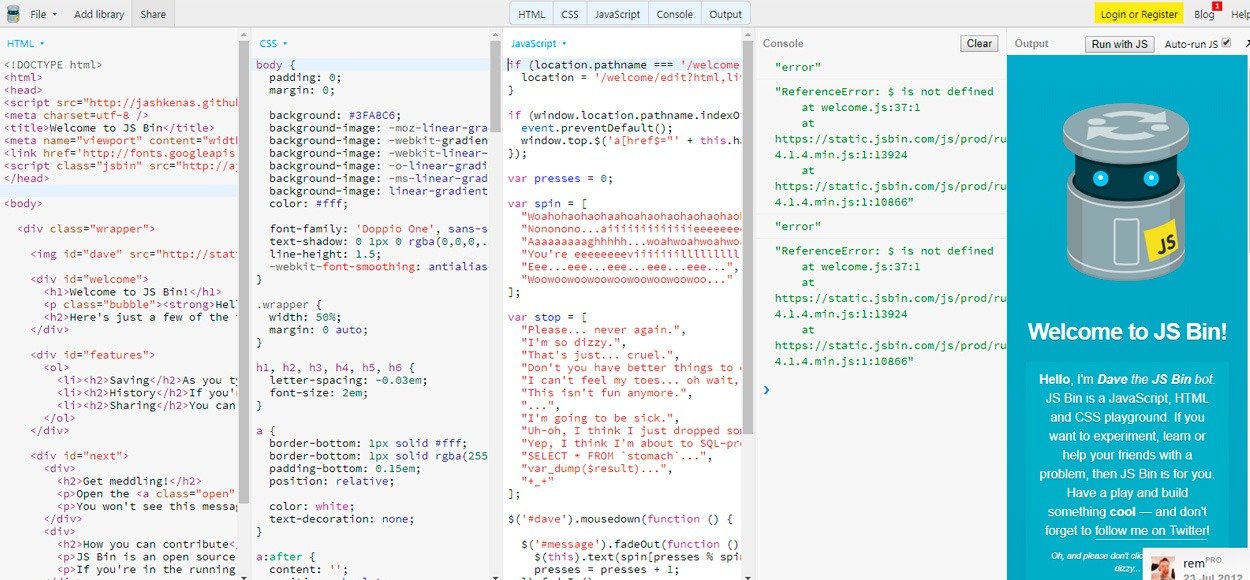The width and height of the screenshot is (1250, 580).
Task: Click the 'Welcome to JS Bin!' output heading
Action: click(1127, 333)
